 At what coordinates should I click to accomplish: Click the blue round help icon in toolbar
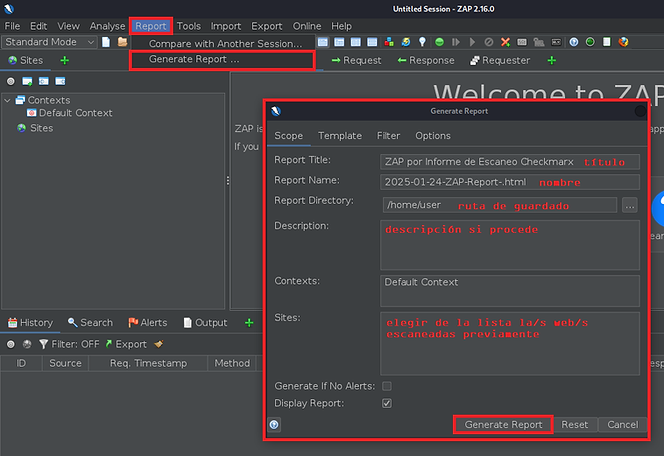coord(574,42)
